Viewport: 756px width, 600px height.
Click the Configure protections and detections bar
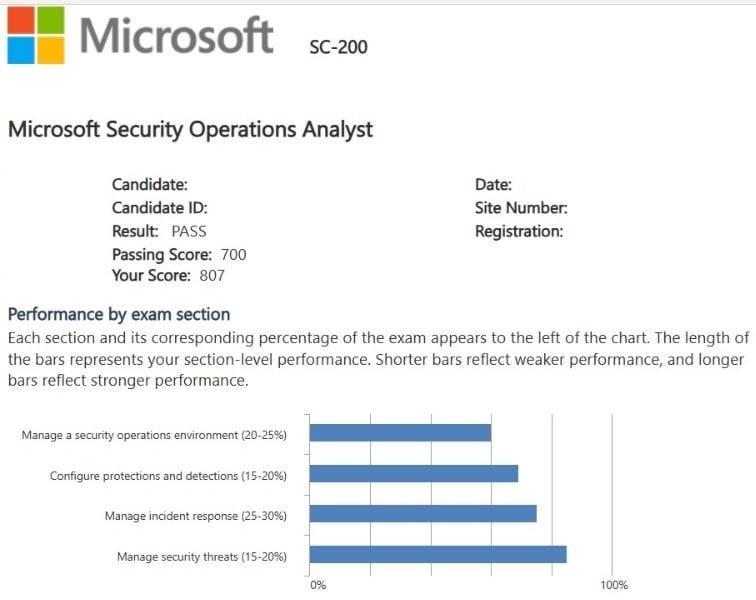pyautogui.click(x=414, y=473)
